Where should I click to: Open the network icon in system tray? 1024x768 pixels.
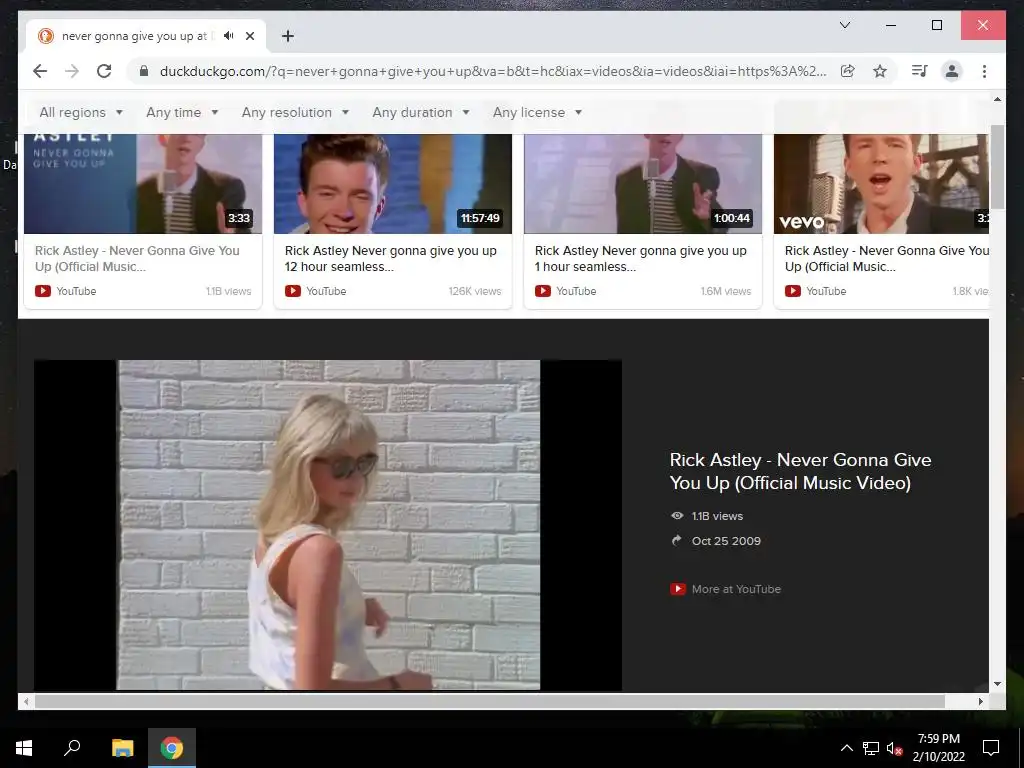[x=871, y=748]
